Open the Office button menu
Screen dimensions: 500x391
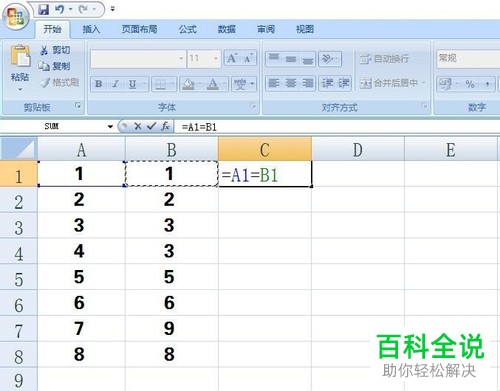click(15, 16)
